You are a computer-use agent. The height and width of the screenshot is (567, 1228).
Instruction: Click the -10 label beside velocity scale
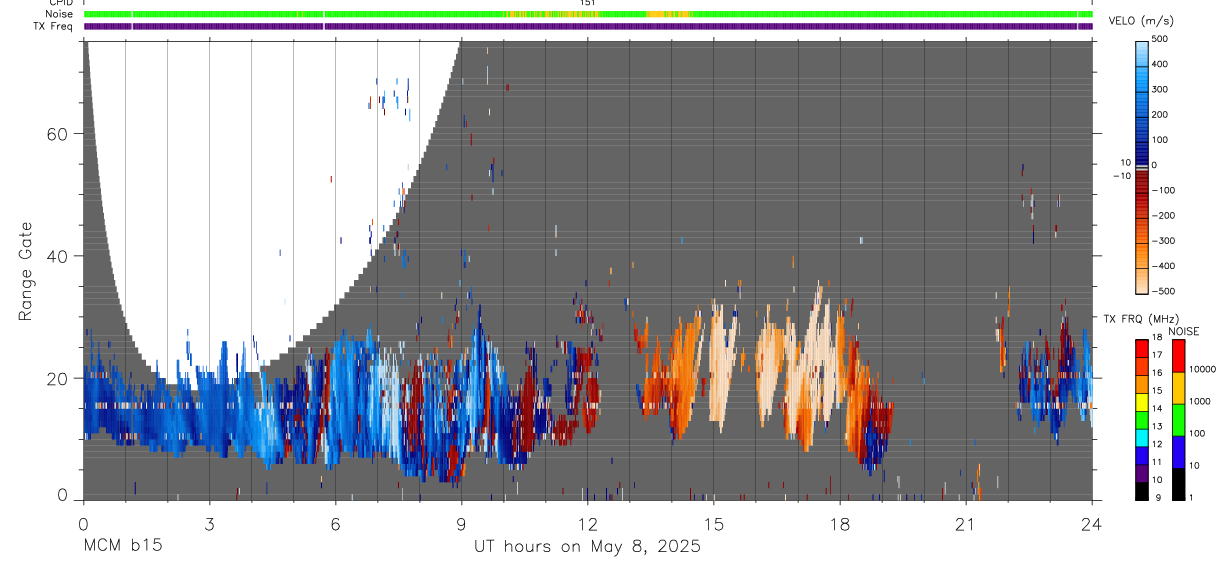pyautogui.click(x=1122, y=176)
